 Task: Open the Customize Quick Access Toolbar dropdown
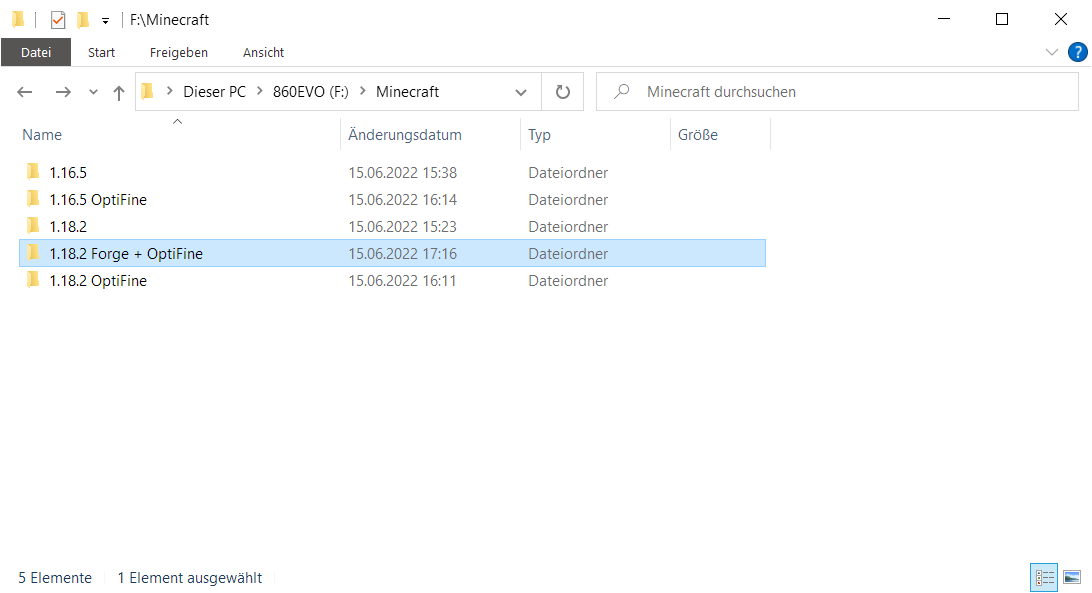[x=105, y=21]
